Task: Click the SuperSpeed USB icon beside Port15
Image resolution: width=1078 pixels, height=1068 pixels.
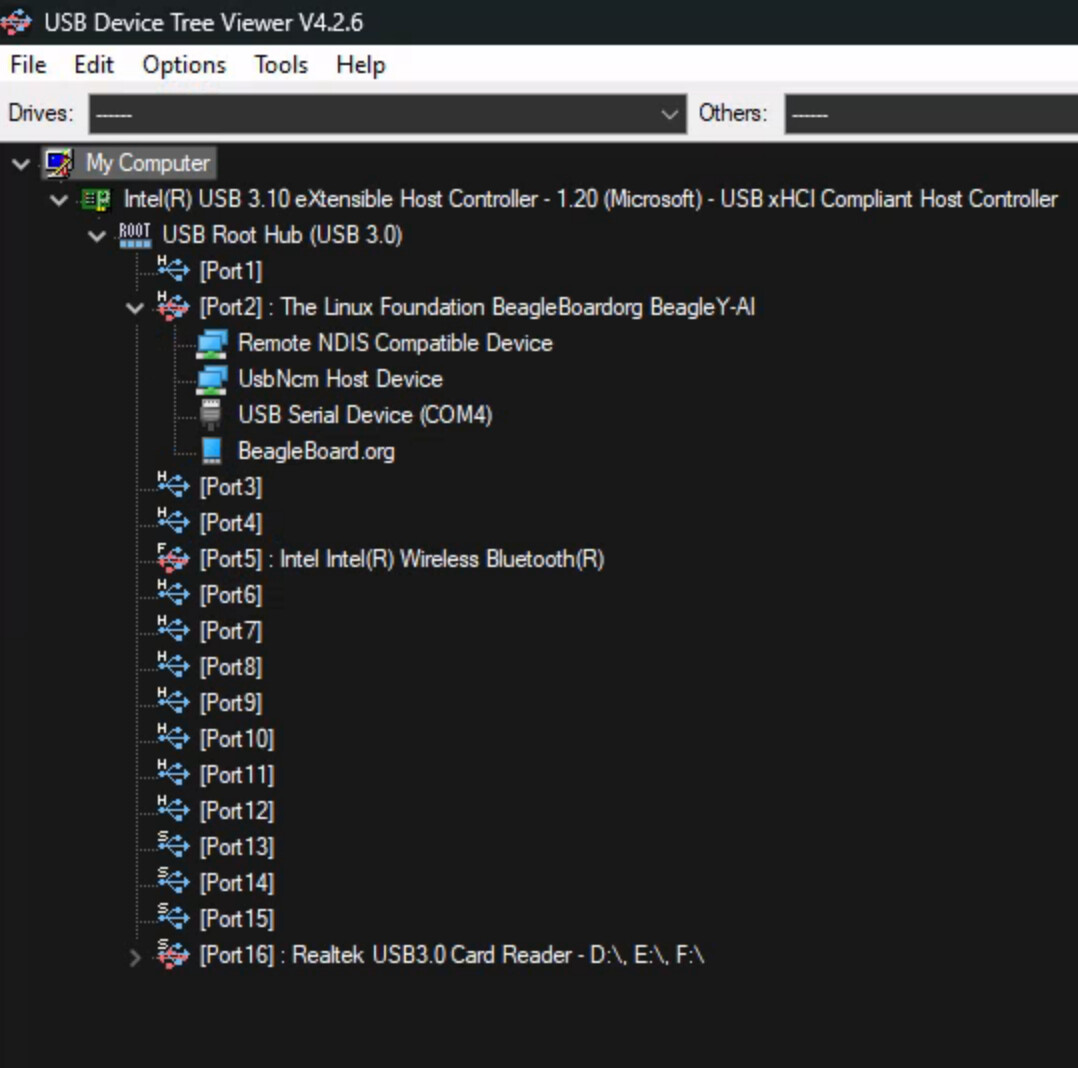Action: (x=173, y=917)
